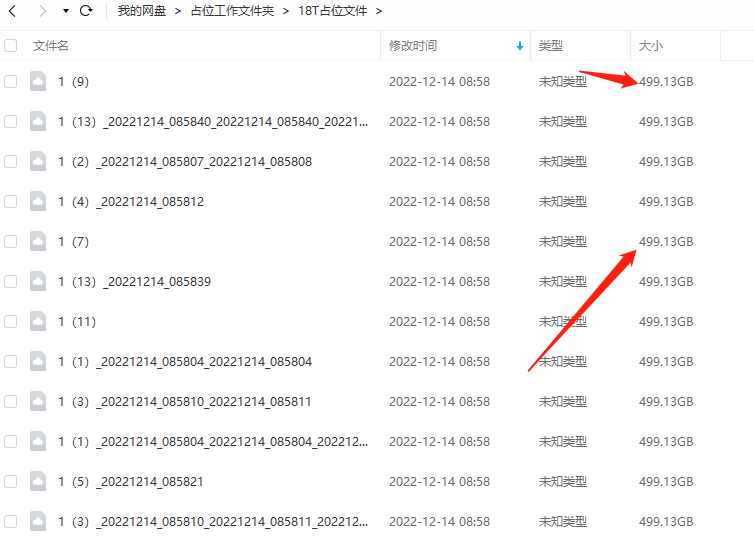Sort by 类型 column header
This screenshot has height=537, width=754.
pos(551,46)
